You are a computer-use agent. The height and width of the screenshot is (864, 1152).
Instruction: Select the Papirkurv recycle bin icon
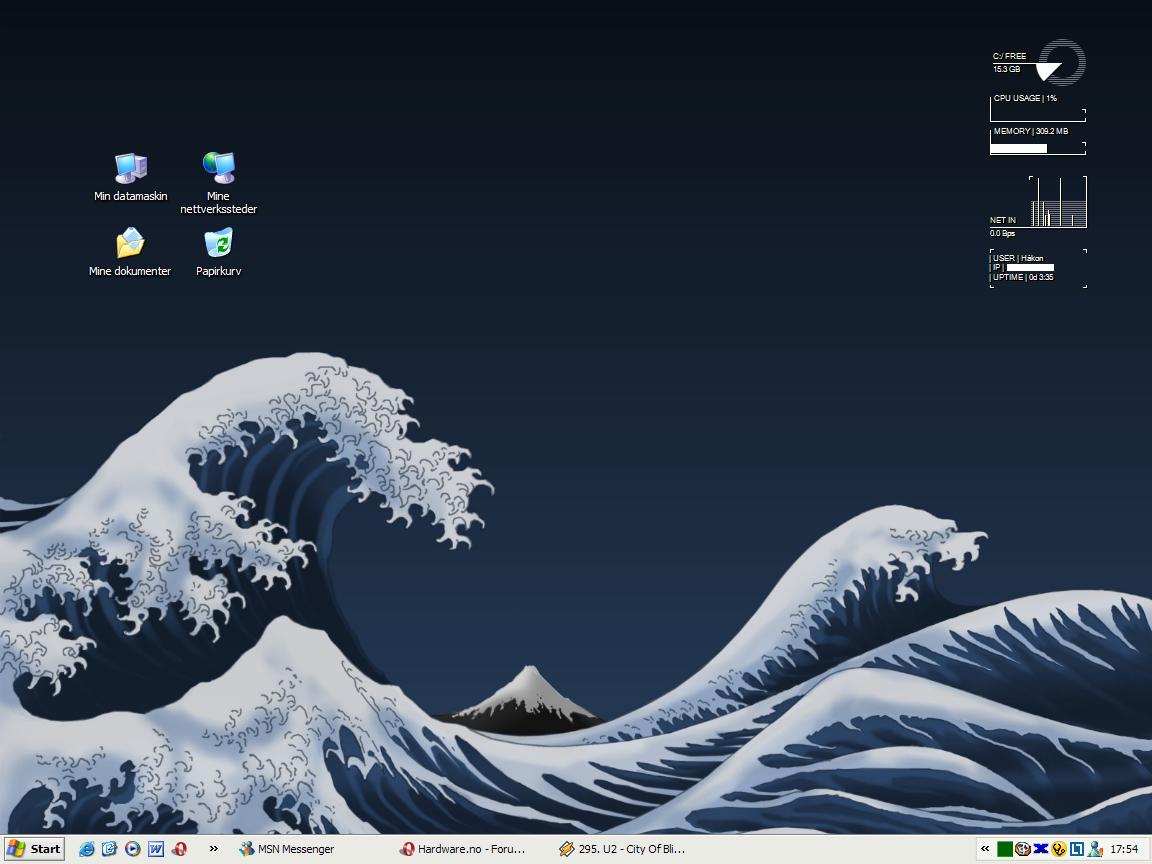click(218, 251)
